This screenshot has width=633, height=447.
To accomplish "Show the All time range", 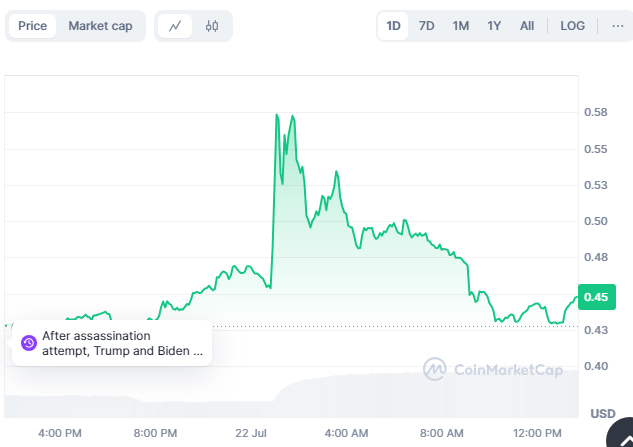I will point(527,26).
